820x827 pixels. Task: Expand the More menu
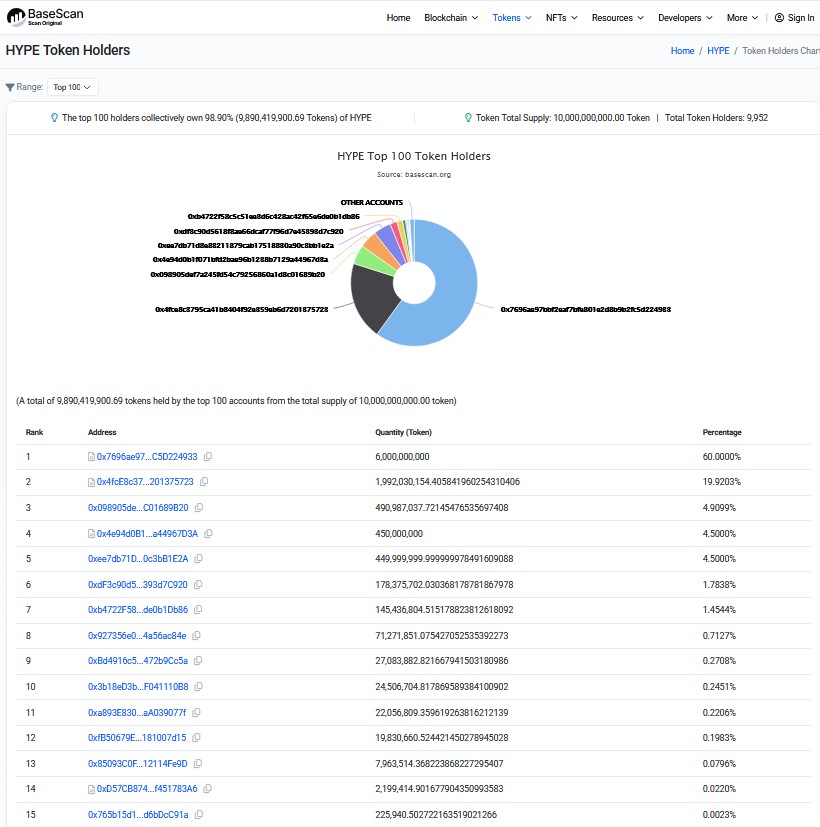click(x=742, y=18)
